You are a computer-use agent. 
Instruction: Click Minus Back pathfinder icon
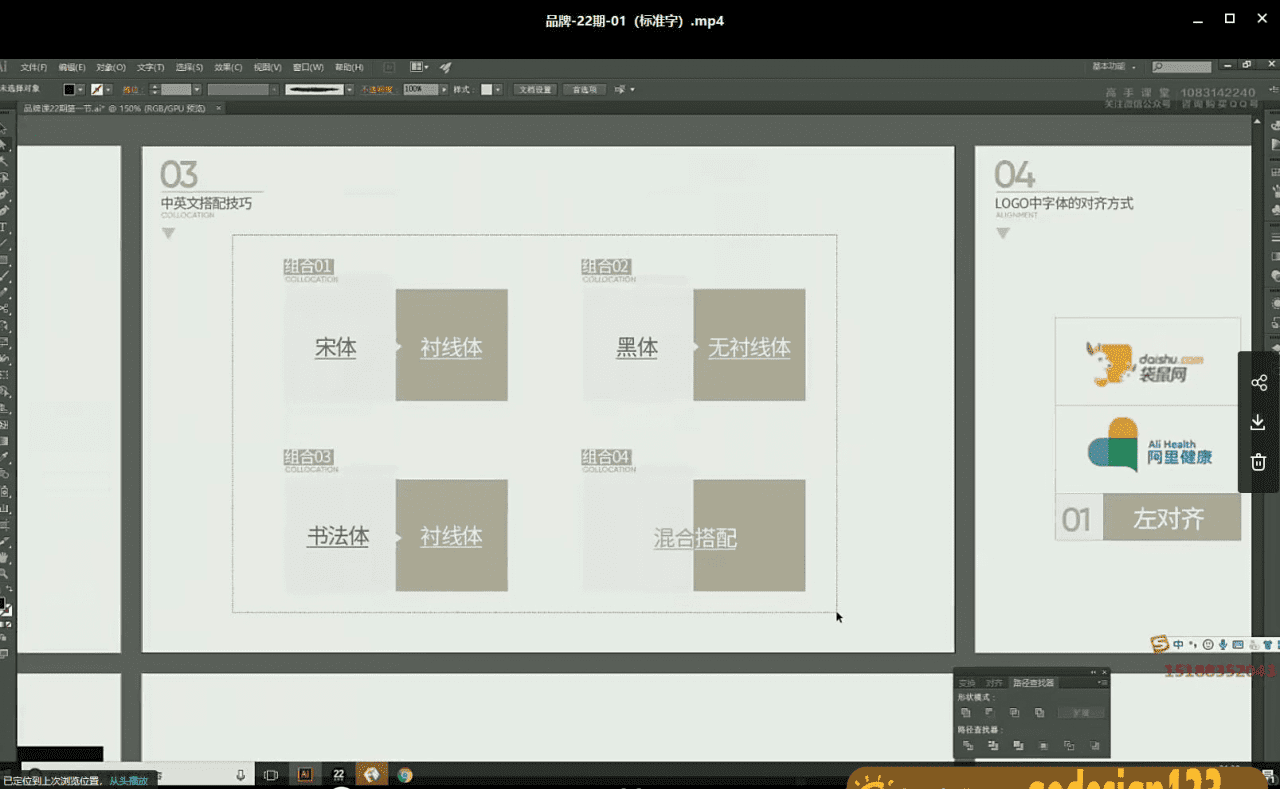(1094, 745)
